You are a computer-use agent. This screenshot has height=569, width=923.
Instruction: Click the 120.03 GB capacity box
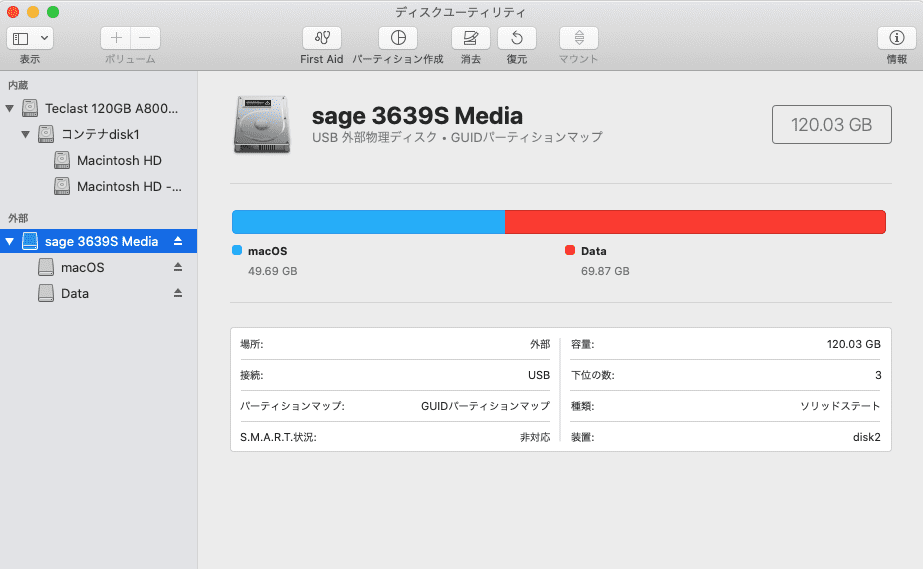tap(831, 125)
